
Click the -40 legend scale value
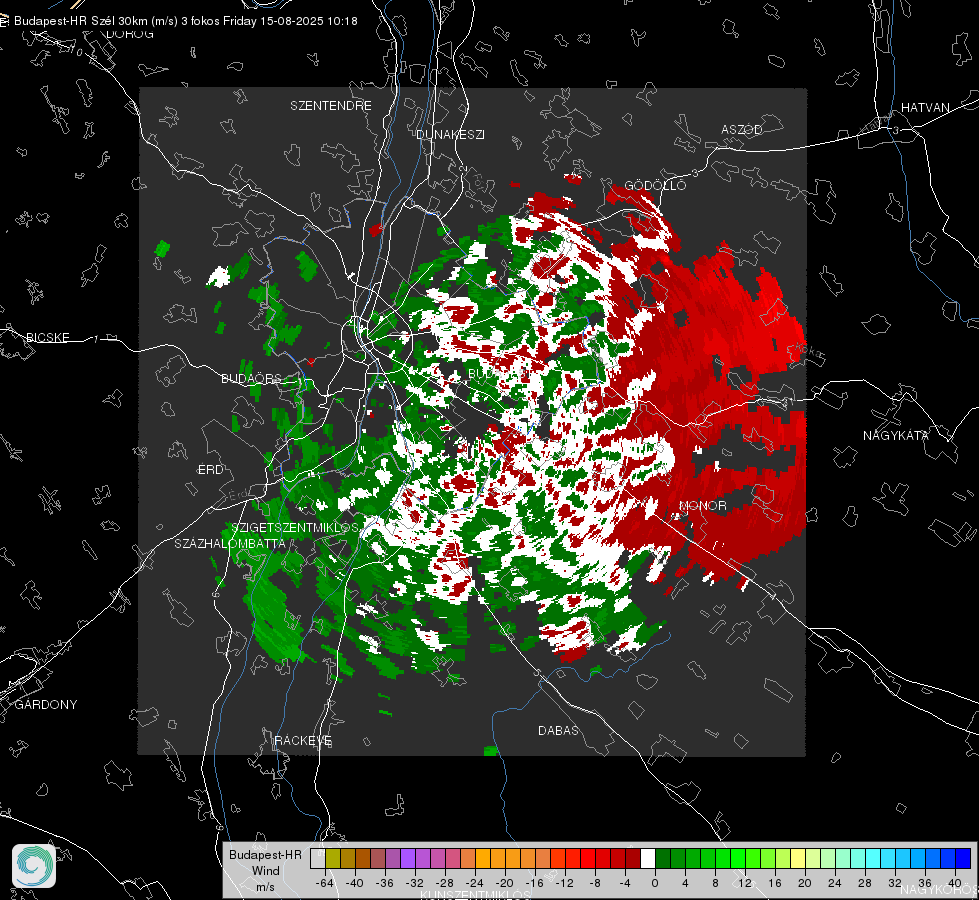pos(355,883)
